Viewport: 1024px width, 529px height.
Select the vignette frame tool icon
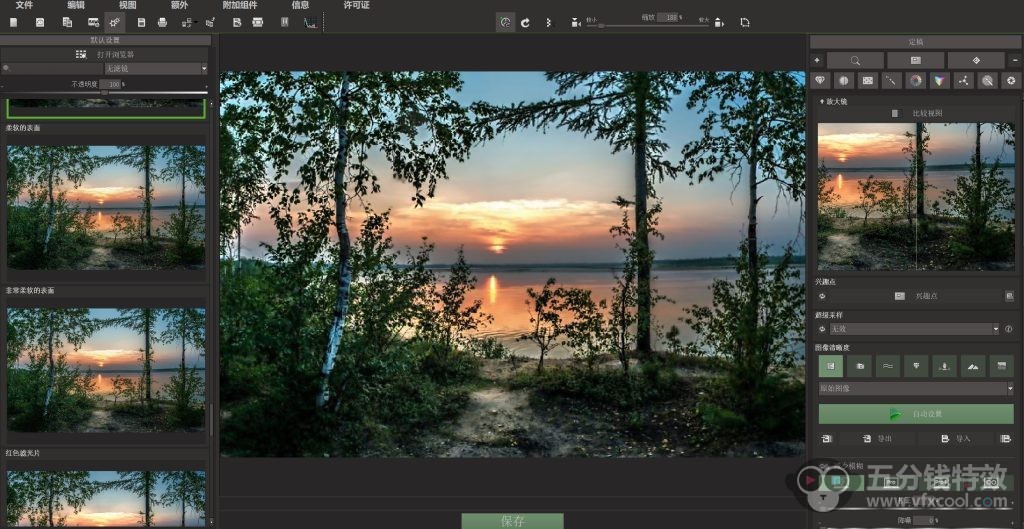pos(867,80)
